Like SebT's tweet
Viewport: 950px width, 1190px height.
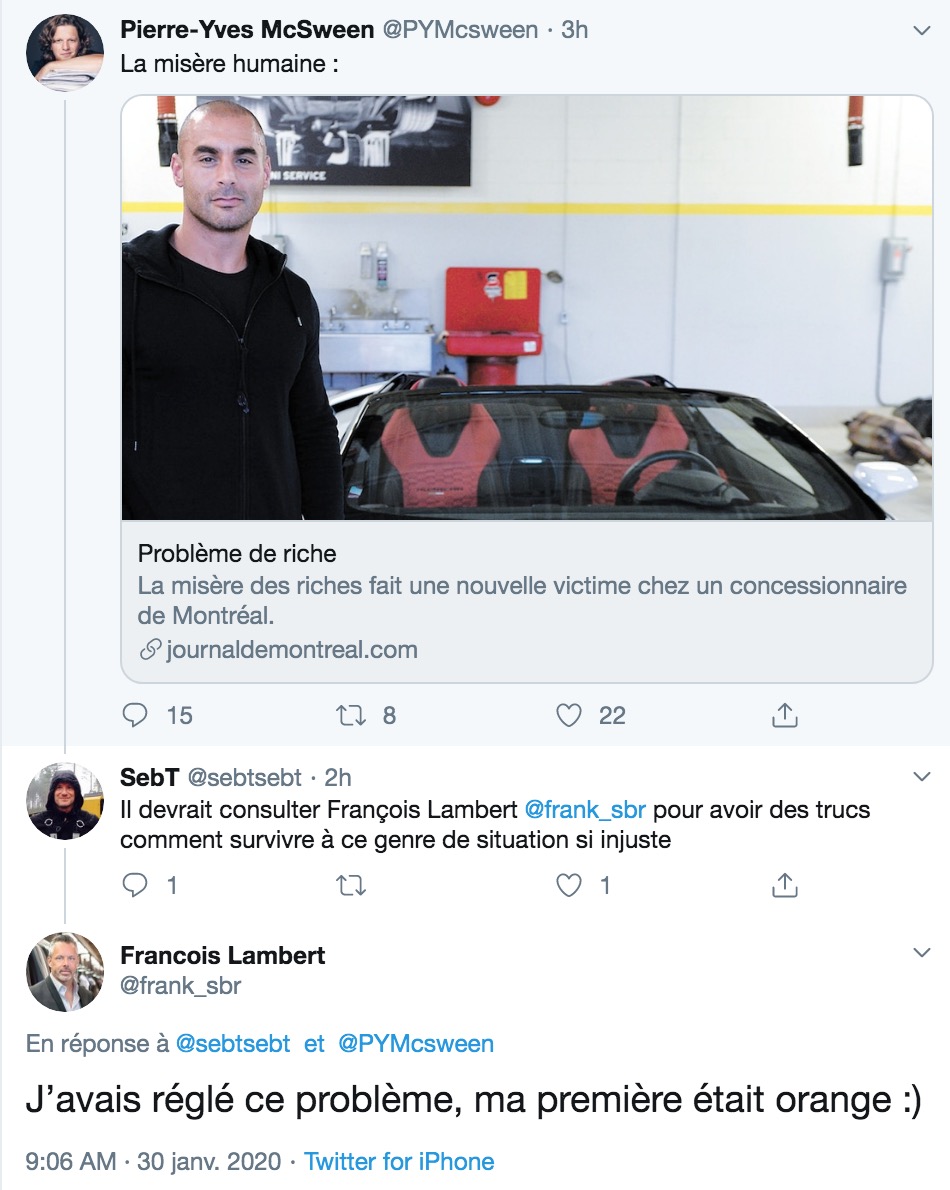pyautogui.click(x=569, y=885)
